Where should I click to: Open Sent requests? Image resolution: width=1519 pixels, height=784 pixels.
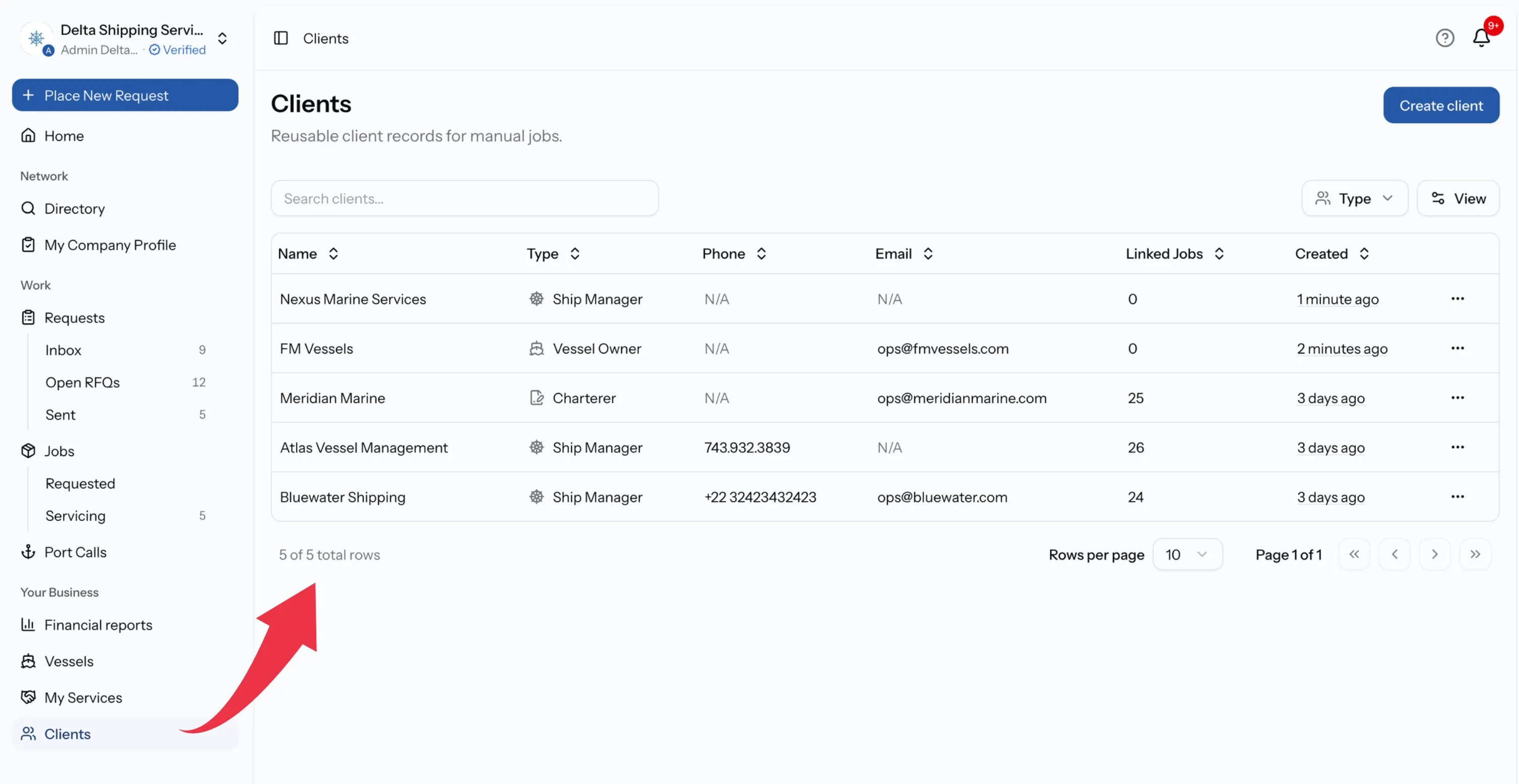(x=125, y=415)
